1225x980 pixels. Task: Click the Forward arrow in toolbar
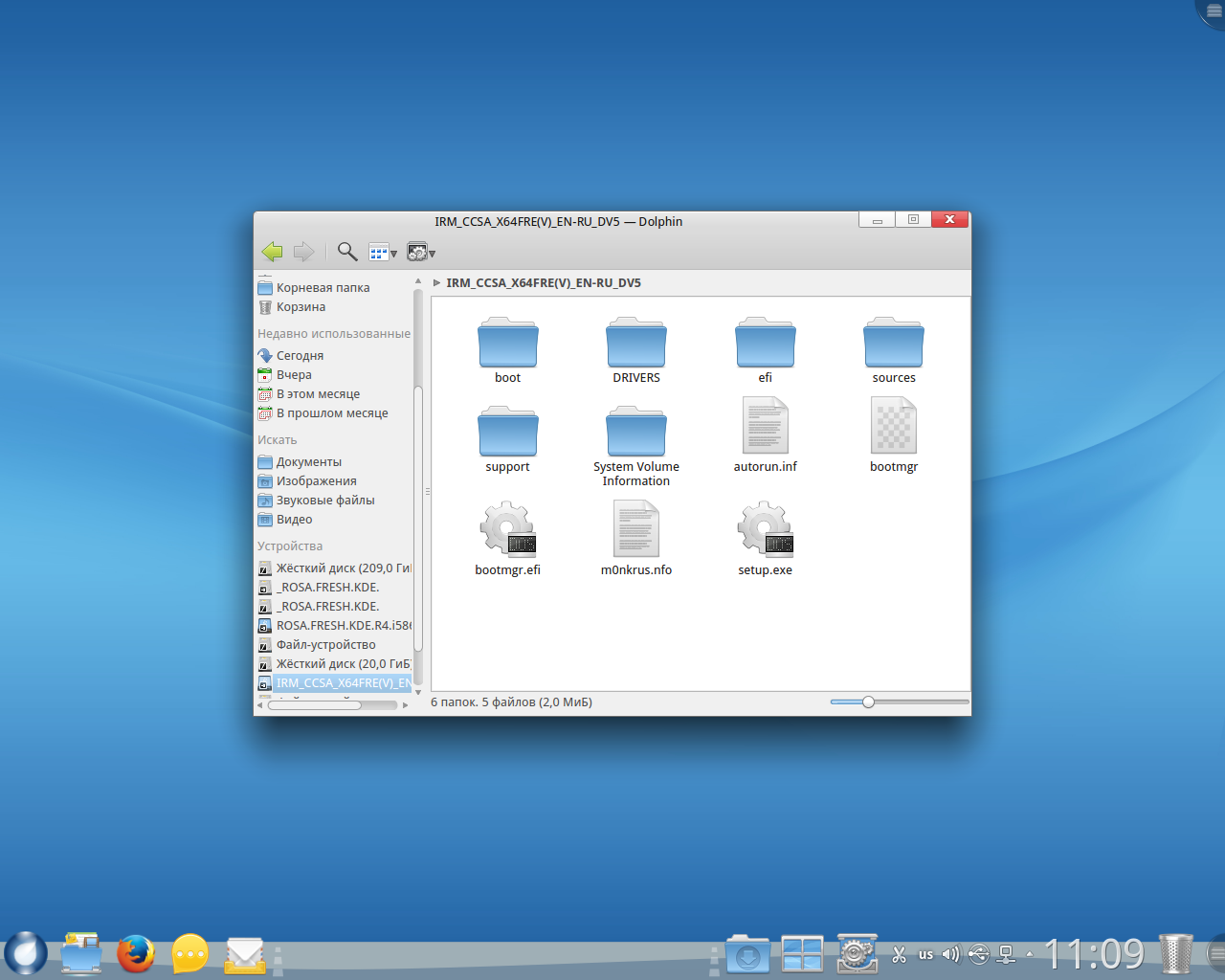tap(303, 252)
